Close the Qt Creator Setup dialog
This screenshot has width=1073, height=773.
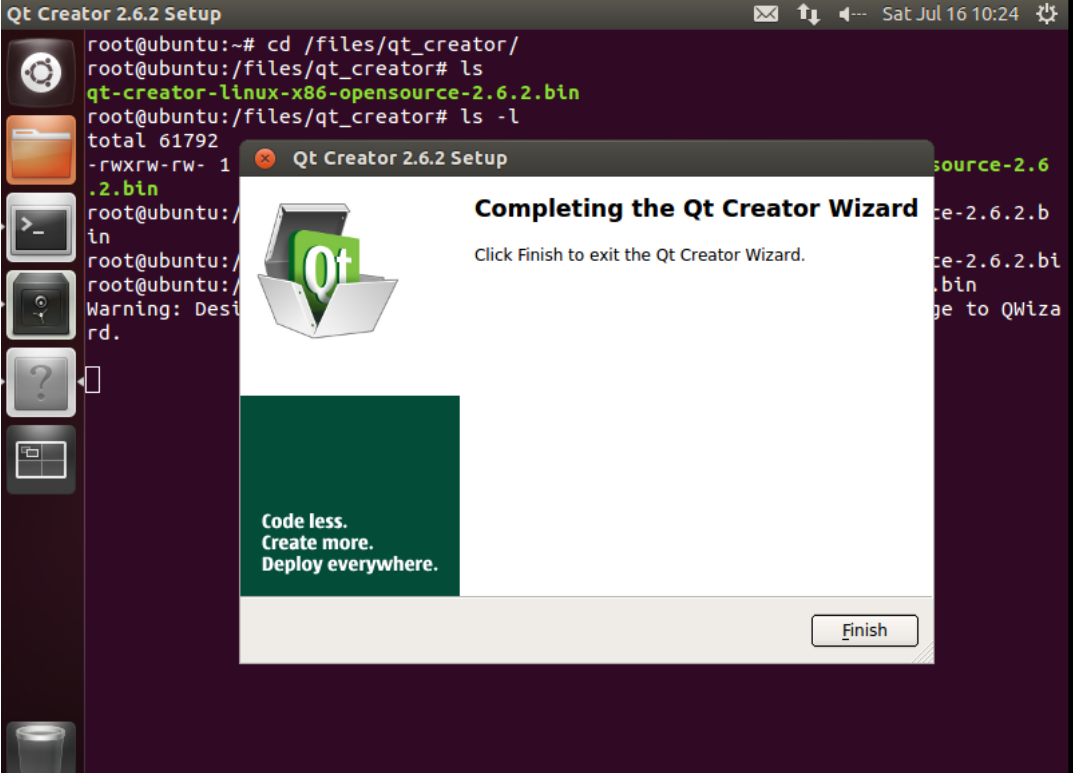click(265, 159)
